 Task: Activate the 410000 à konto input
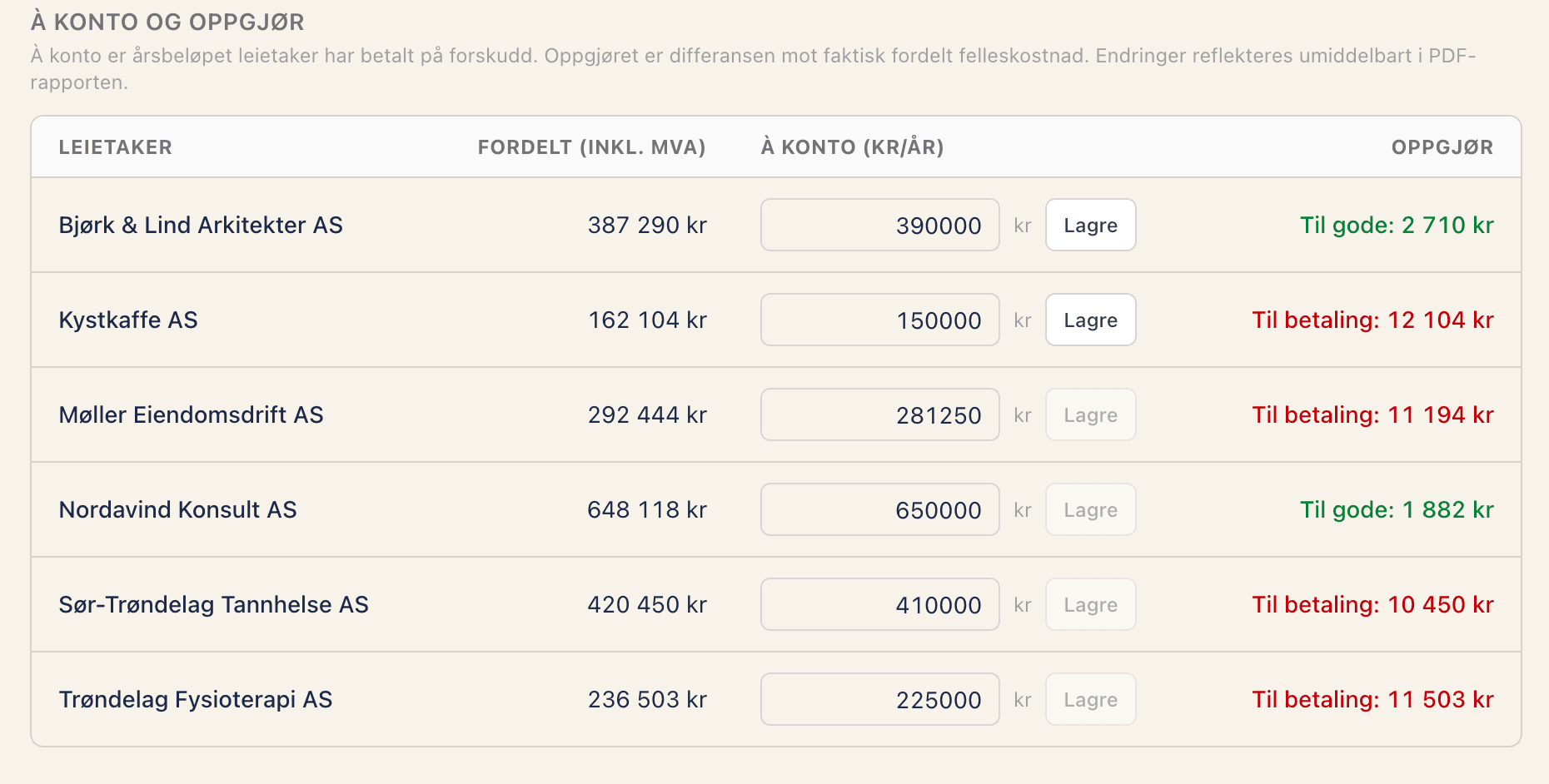tap(879, 604)
